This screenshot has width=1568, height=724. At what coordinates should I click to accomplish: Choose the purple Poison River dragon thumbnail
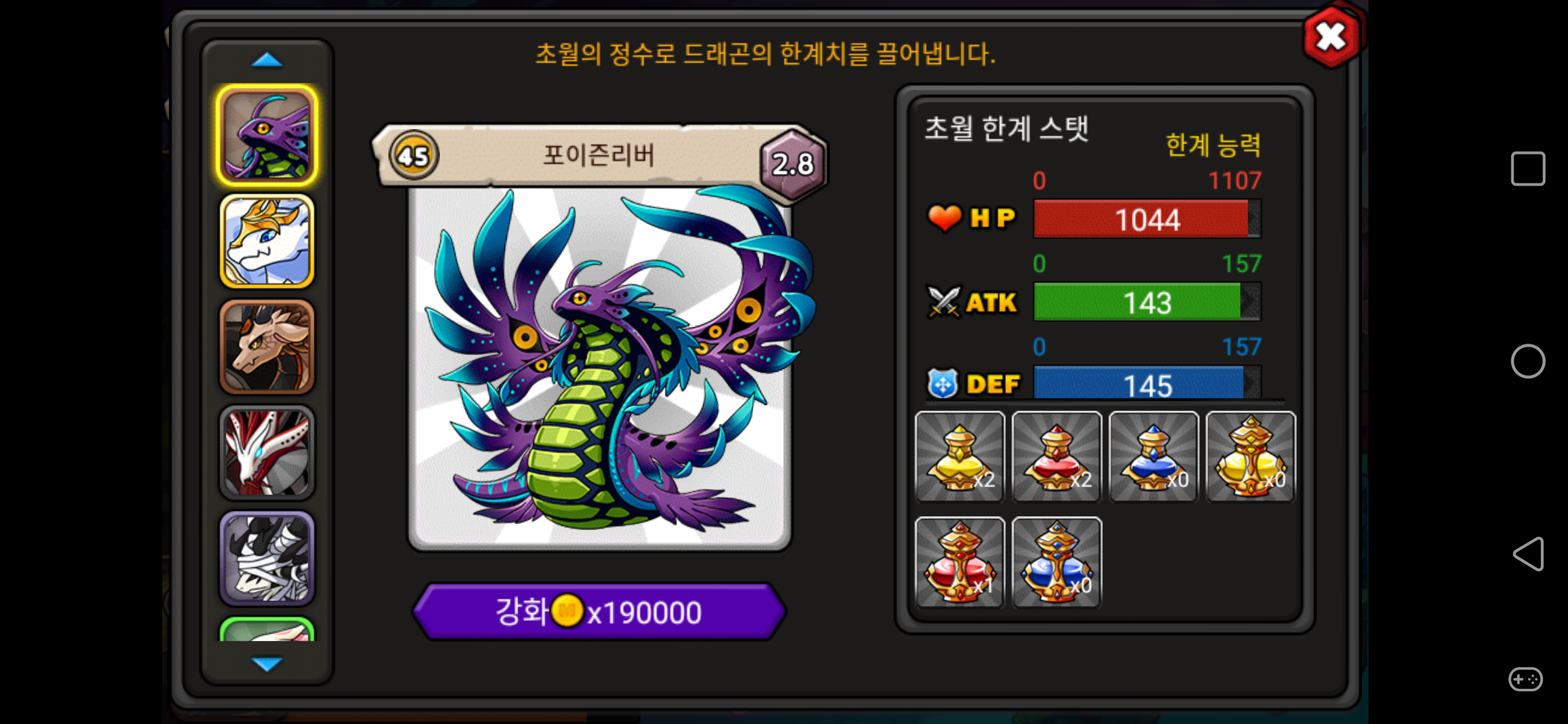click(x=266, y=135)
